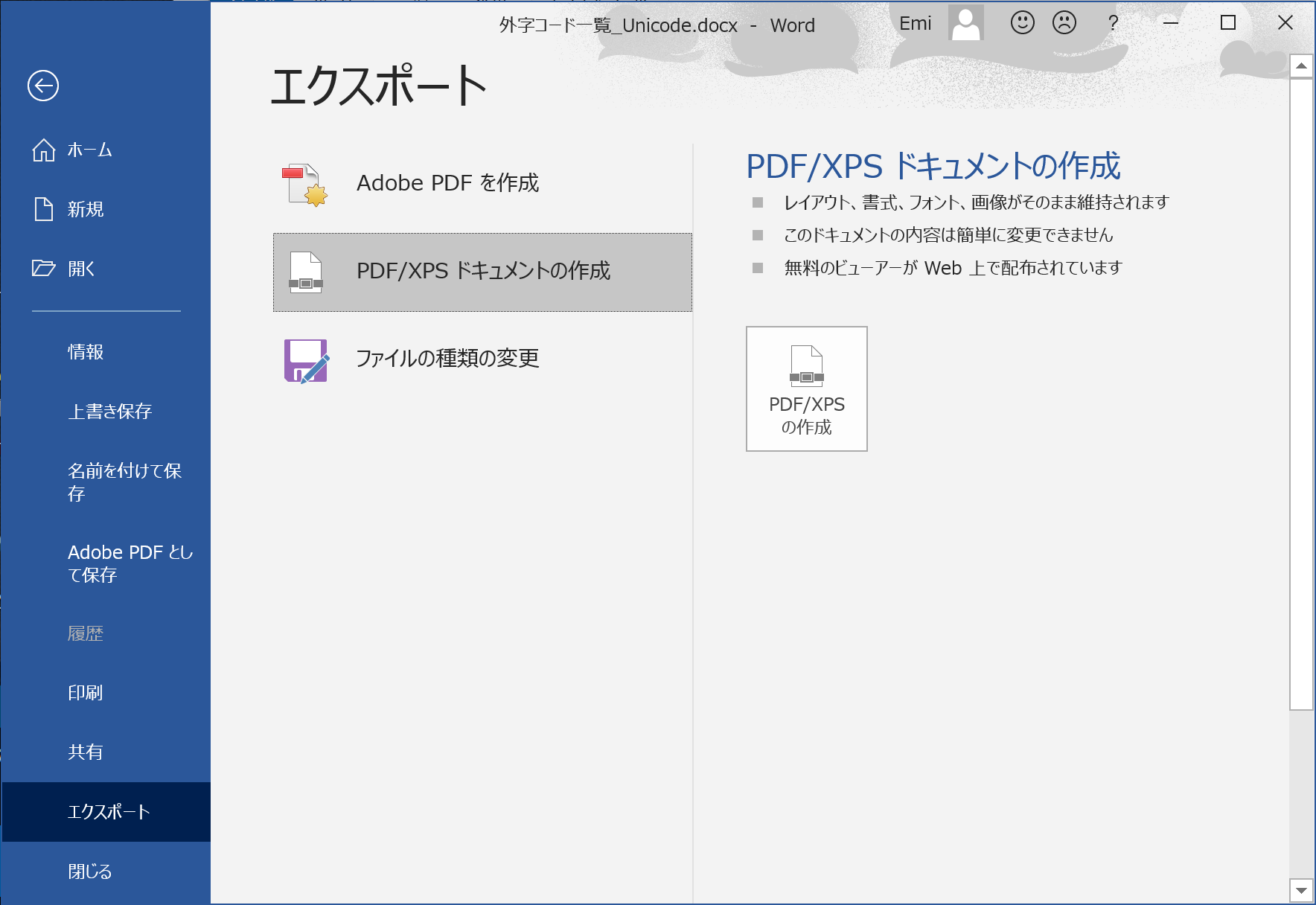Choose Adobe PDF として保存 in sidebar

(x=130, y=563)
